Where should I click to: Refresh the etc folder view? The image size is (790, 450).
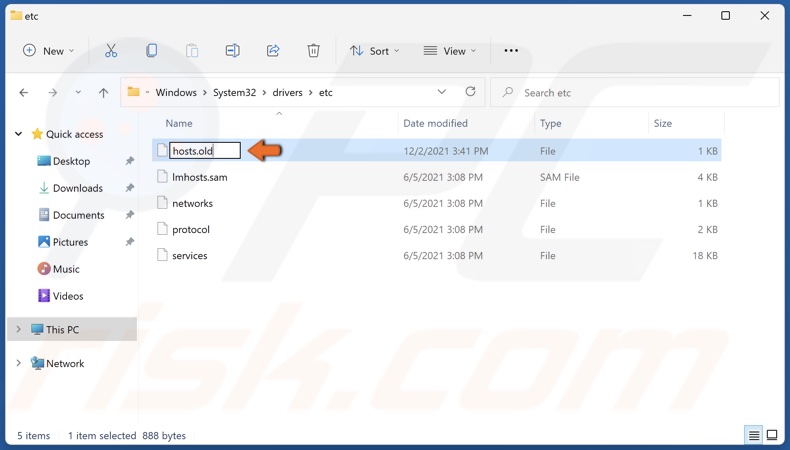470,92
